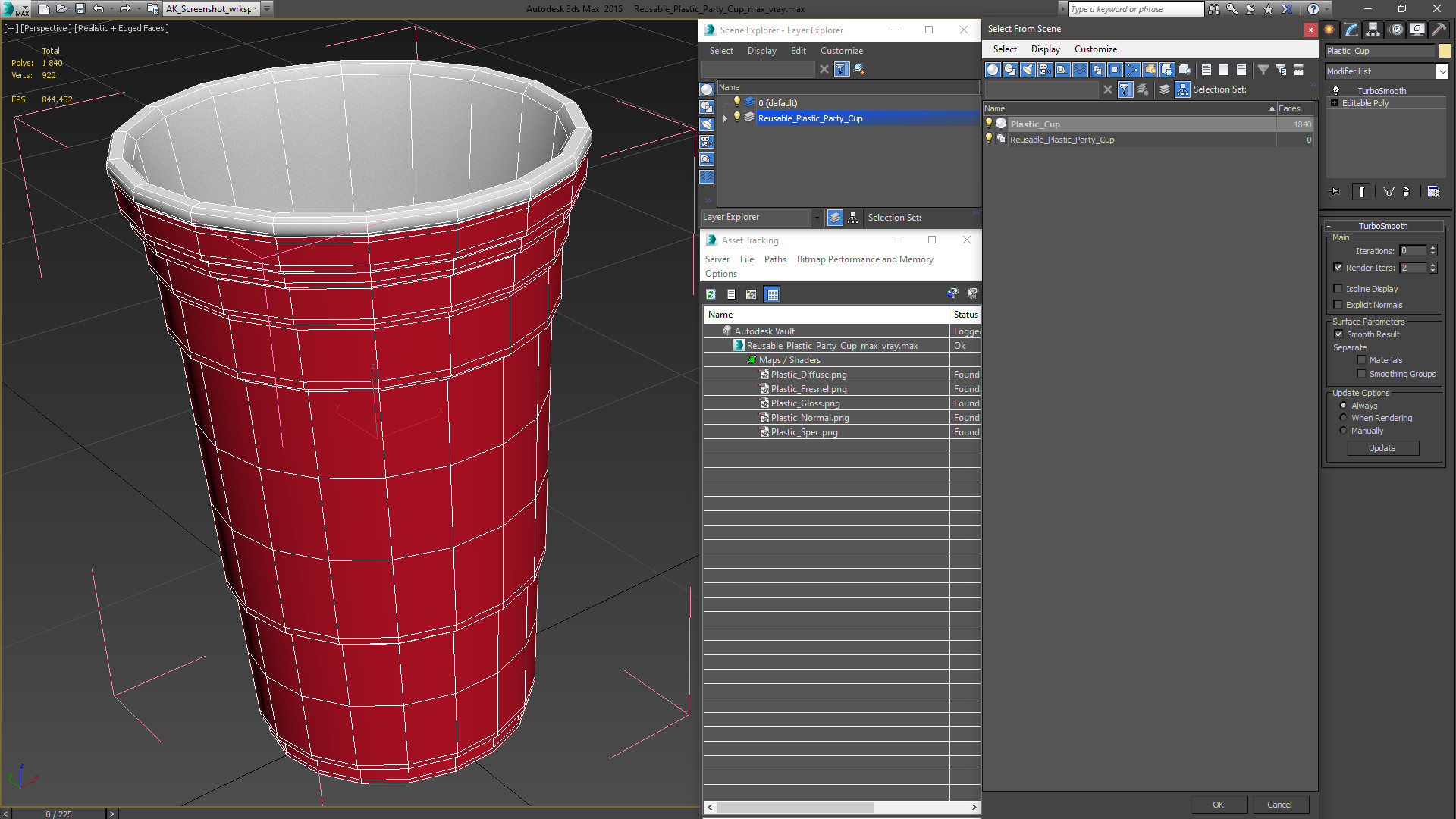
Task: Toggle Display Cameras filter in Select From Scene
Action: pyautogui.click(x=1045, y=70)
